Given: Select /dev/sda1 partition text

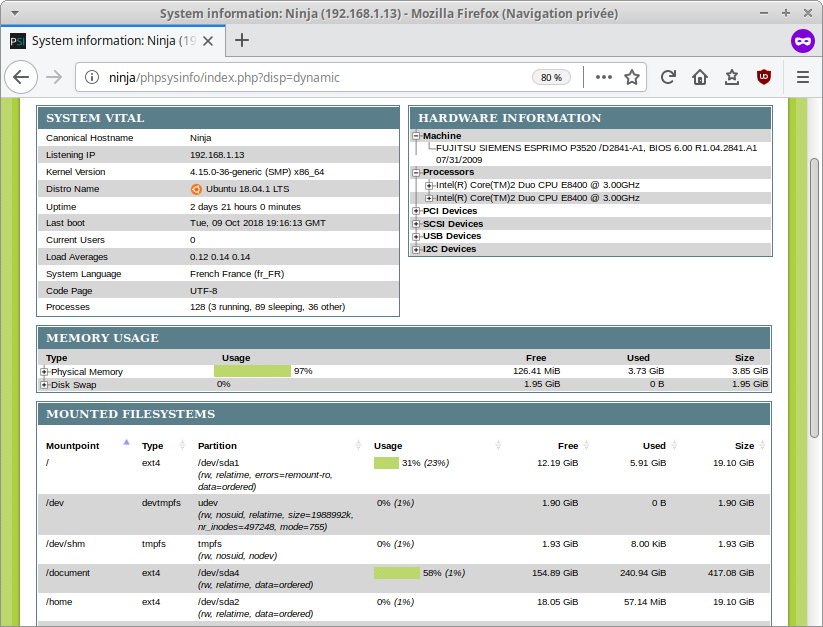Looking at the screenshot, I should 218,463.
